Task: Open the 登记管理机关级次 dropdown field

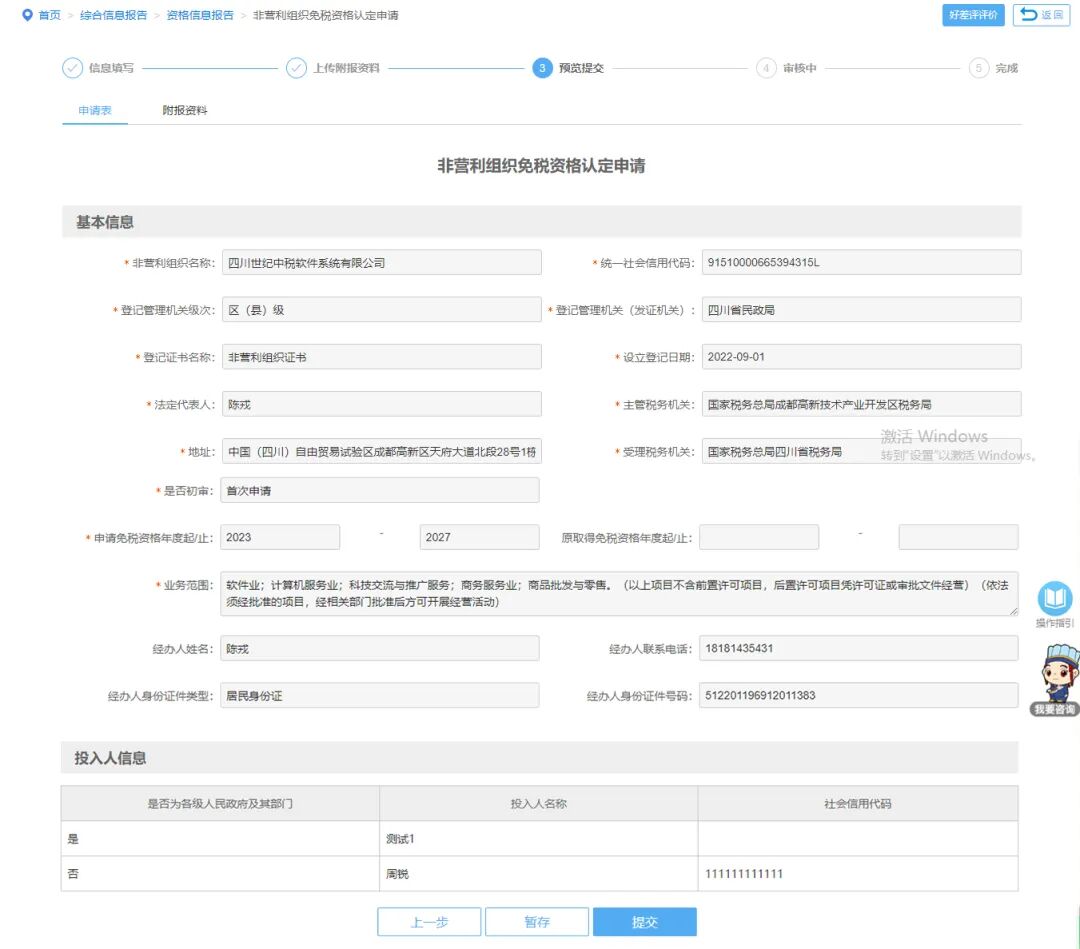Action: point(382,310)
